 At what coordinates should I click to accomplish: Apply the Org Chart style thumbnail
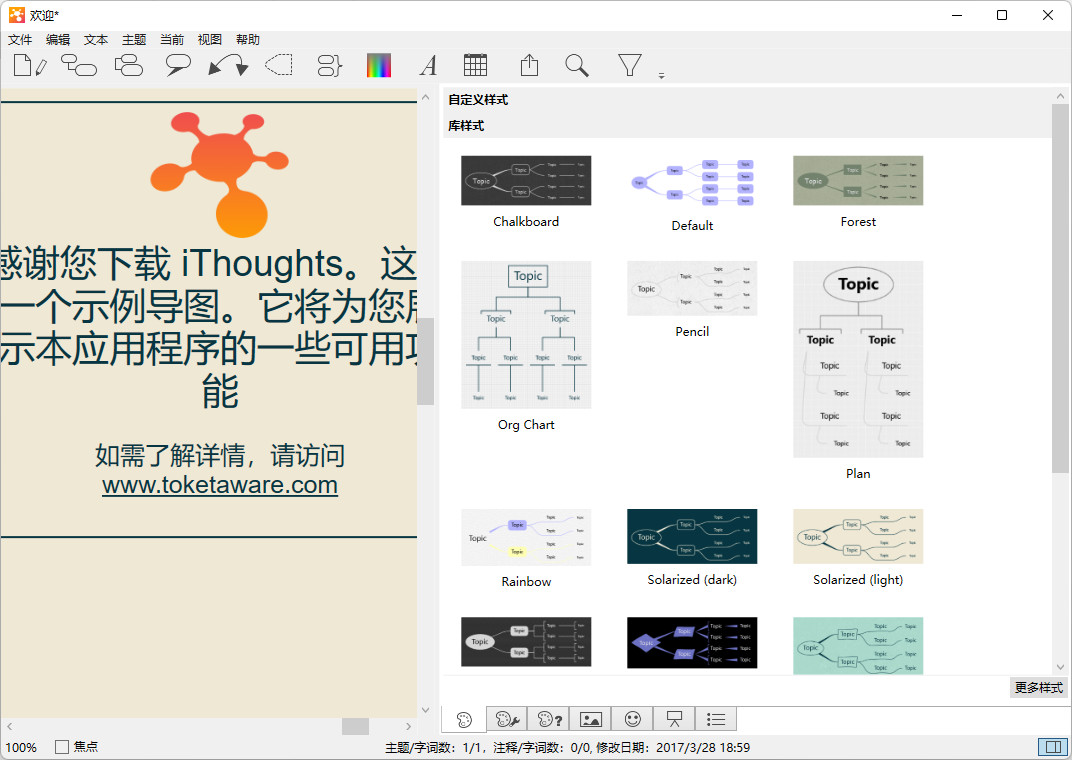(x=526, y=335)
